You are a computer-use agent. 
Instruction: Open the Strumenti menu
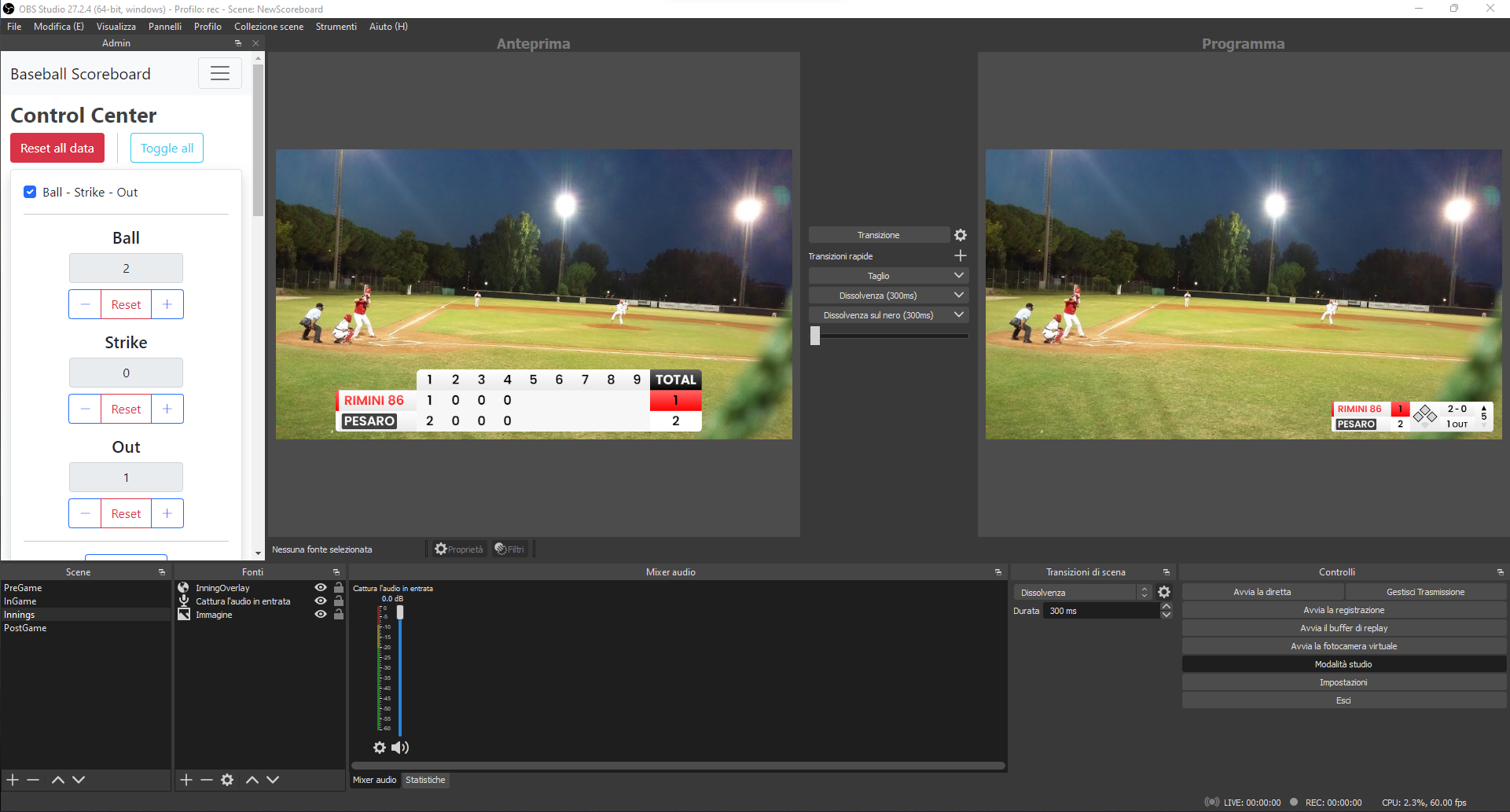(x=336, y=27)
